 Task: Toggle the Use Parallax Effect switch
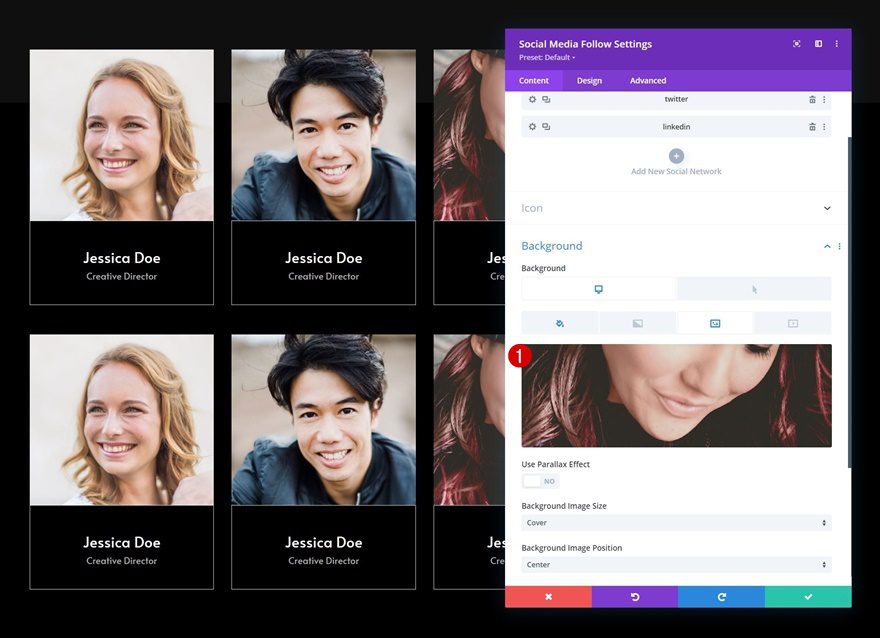(x=540, y=481)
